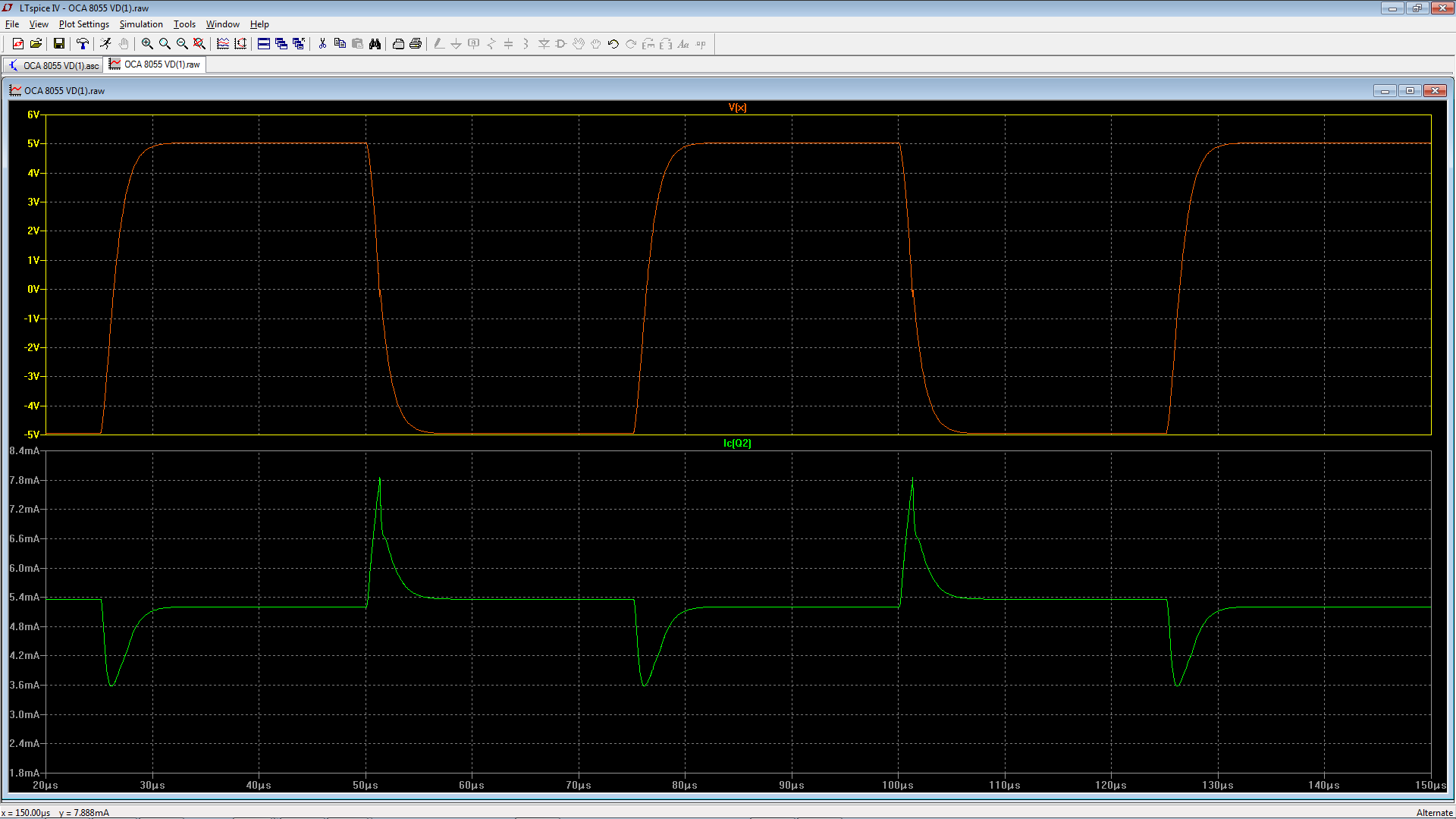This screenshot has height=819, width=1456.
Task: Click the Zoom to Fit icon
Action: (199, 44)
